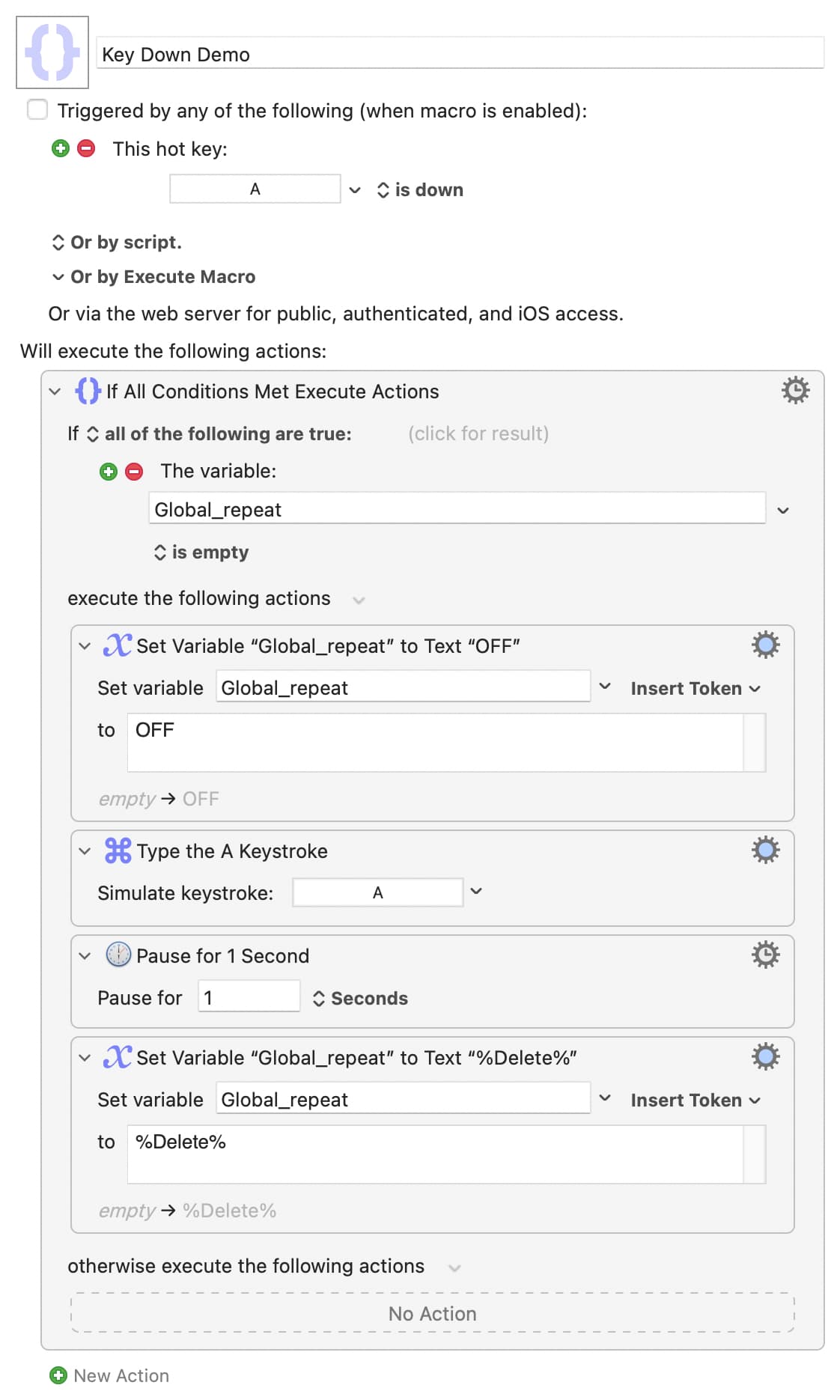This screenshot has width=840, height=1400.
Task: Click the Key Down Demo macro name field
Action: click(460, 55)
